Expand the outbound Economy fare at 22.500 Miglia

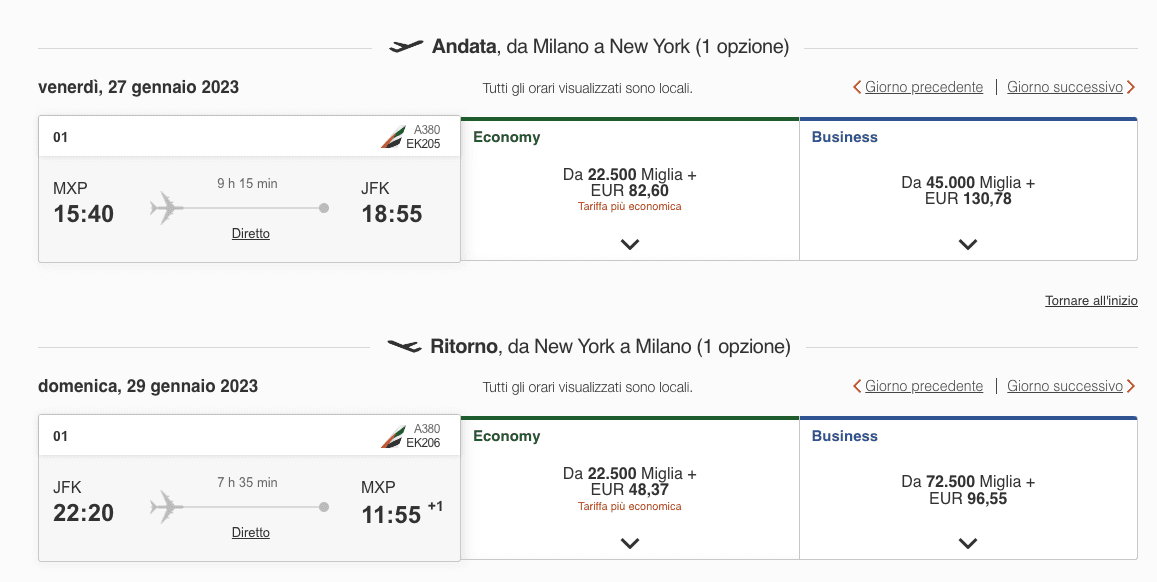tap(629, 244)
